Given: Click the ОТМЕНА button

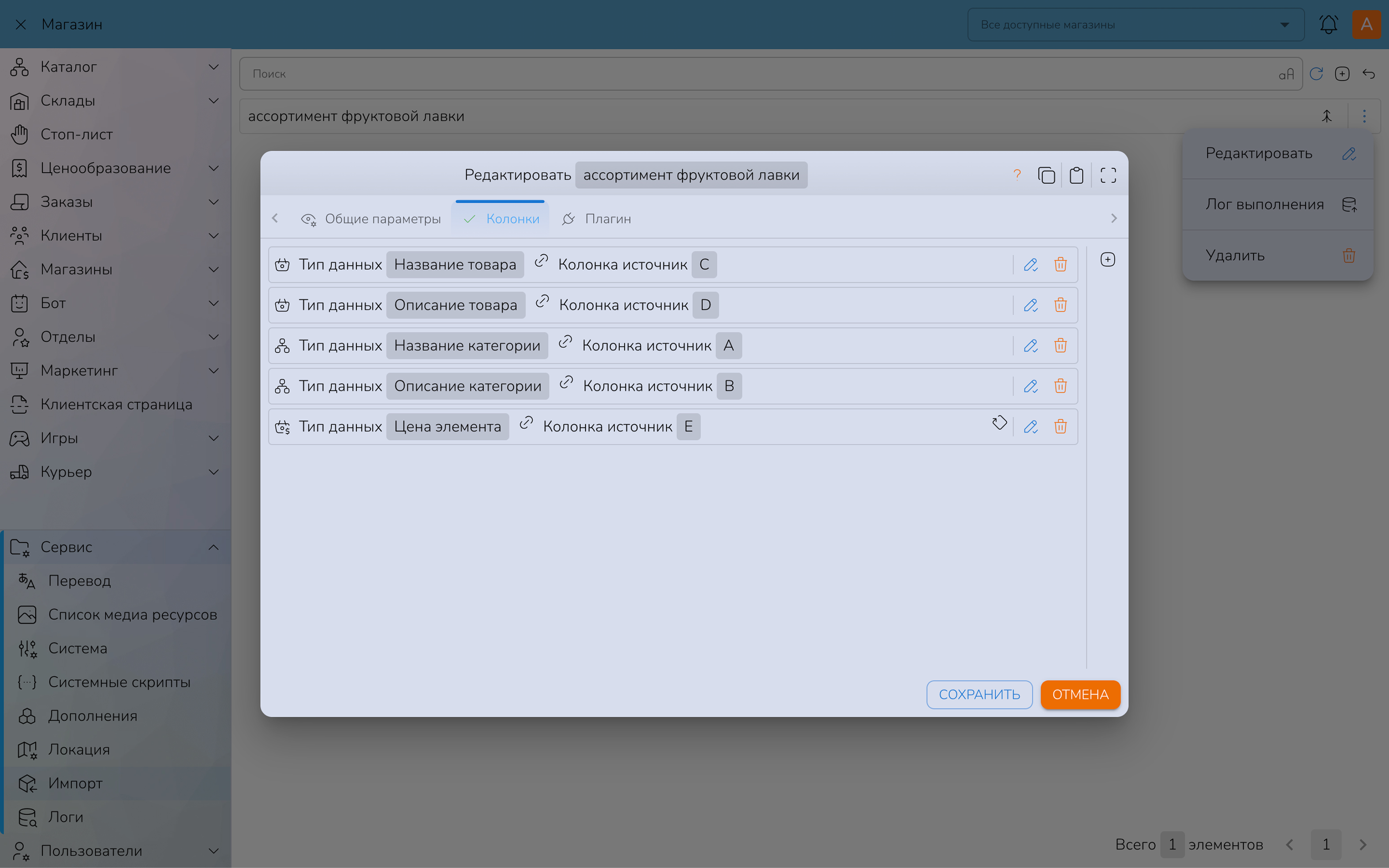Looking at the screenshot, I should (1080, 694).
